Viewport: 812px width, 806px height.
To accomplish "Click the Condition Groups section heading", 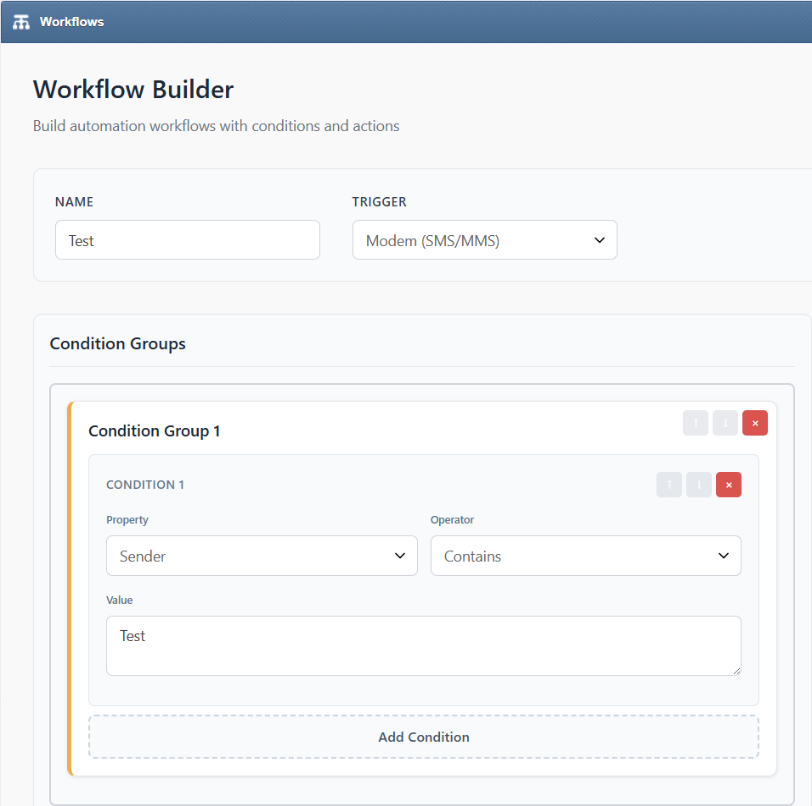I will (x=118, y=344).
